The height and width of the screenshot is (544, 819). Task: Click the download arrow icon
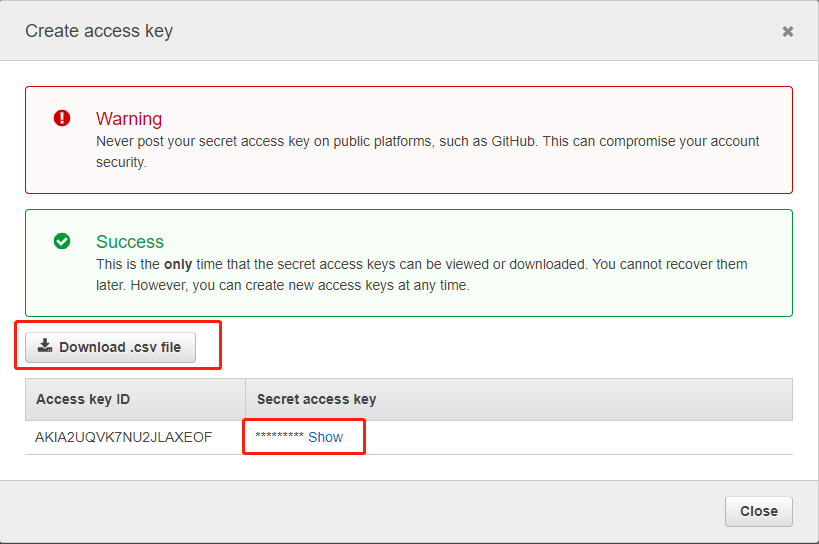point(45,346)
